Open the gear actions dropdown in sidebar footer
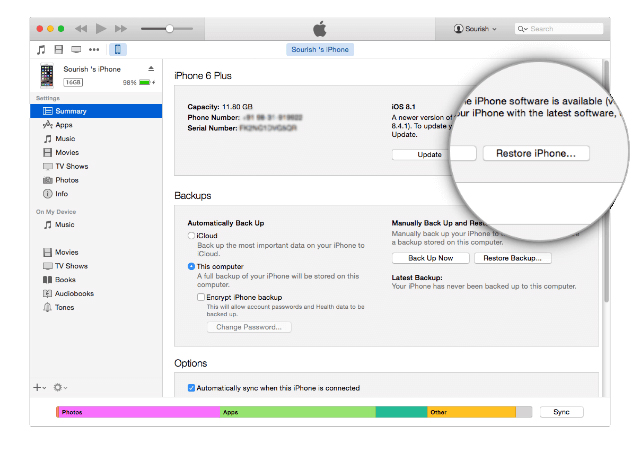The image size is (640, 469). coord(60,387)
